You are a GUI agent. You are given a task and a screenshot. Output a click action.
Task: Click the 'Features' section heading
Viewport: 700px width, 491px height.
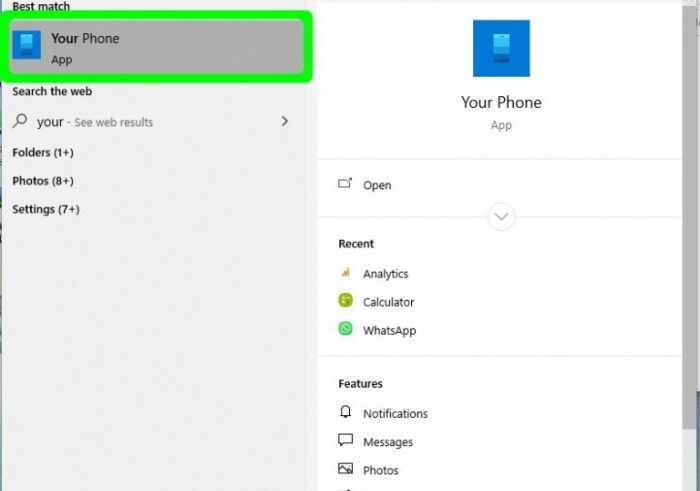tap(360, 384)
